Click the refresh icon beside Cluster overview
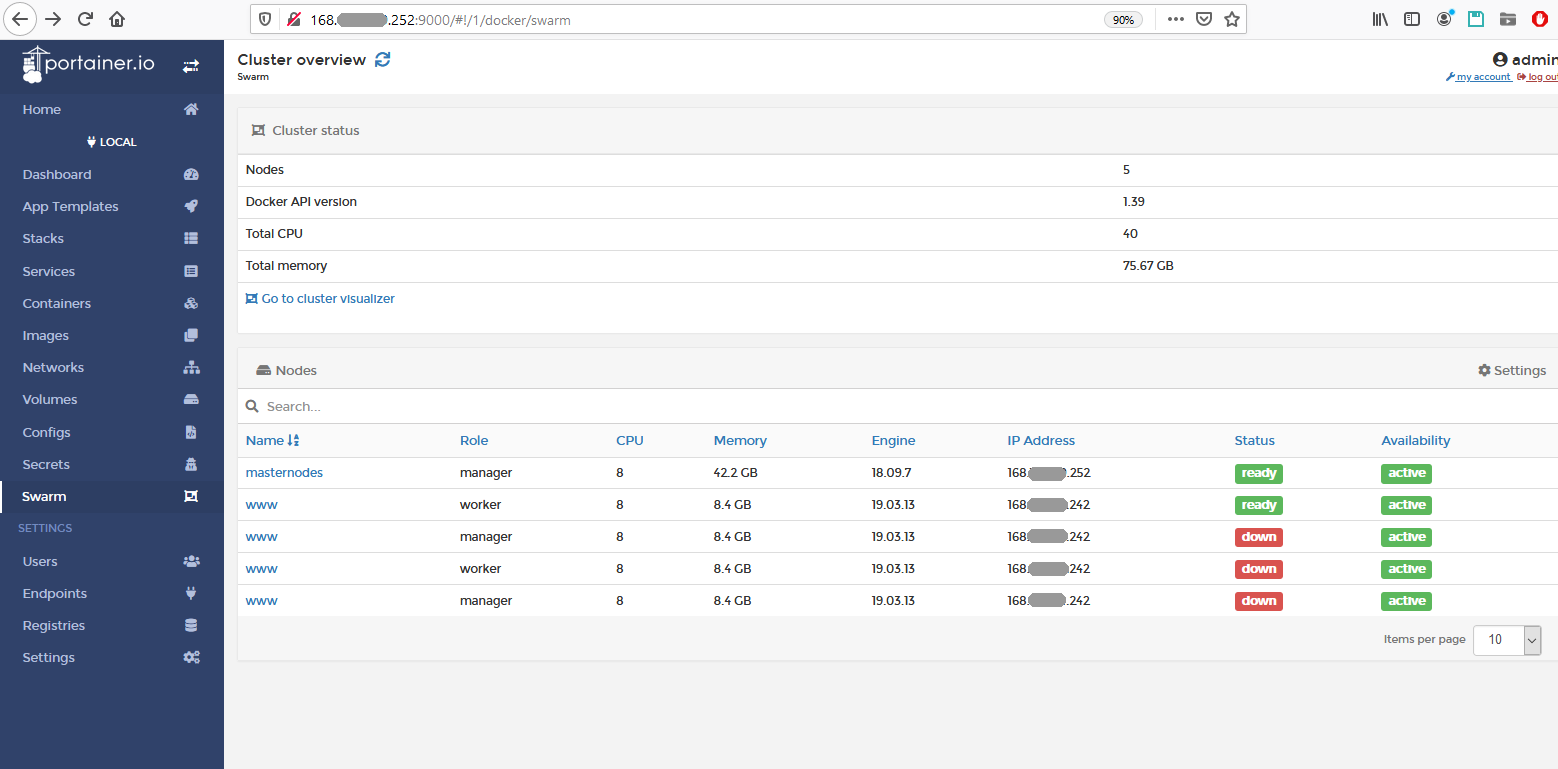The height and width of the screenshot is (769, 1558). (382, 60)
